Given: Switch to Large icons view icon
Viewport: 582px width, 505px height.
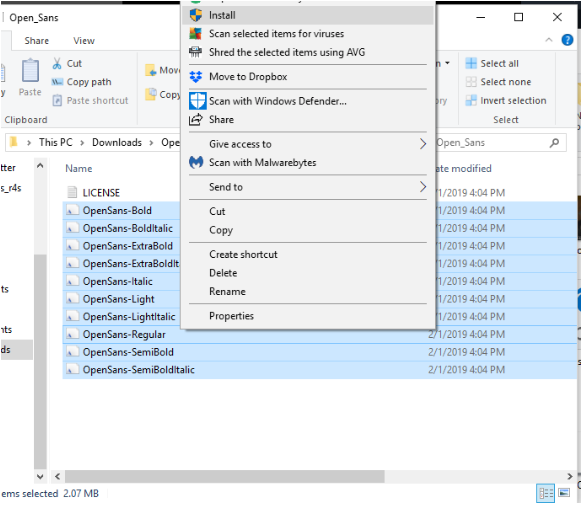Looking at the screenshot, I should pyautogui.click(x=564, y=493).
